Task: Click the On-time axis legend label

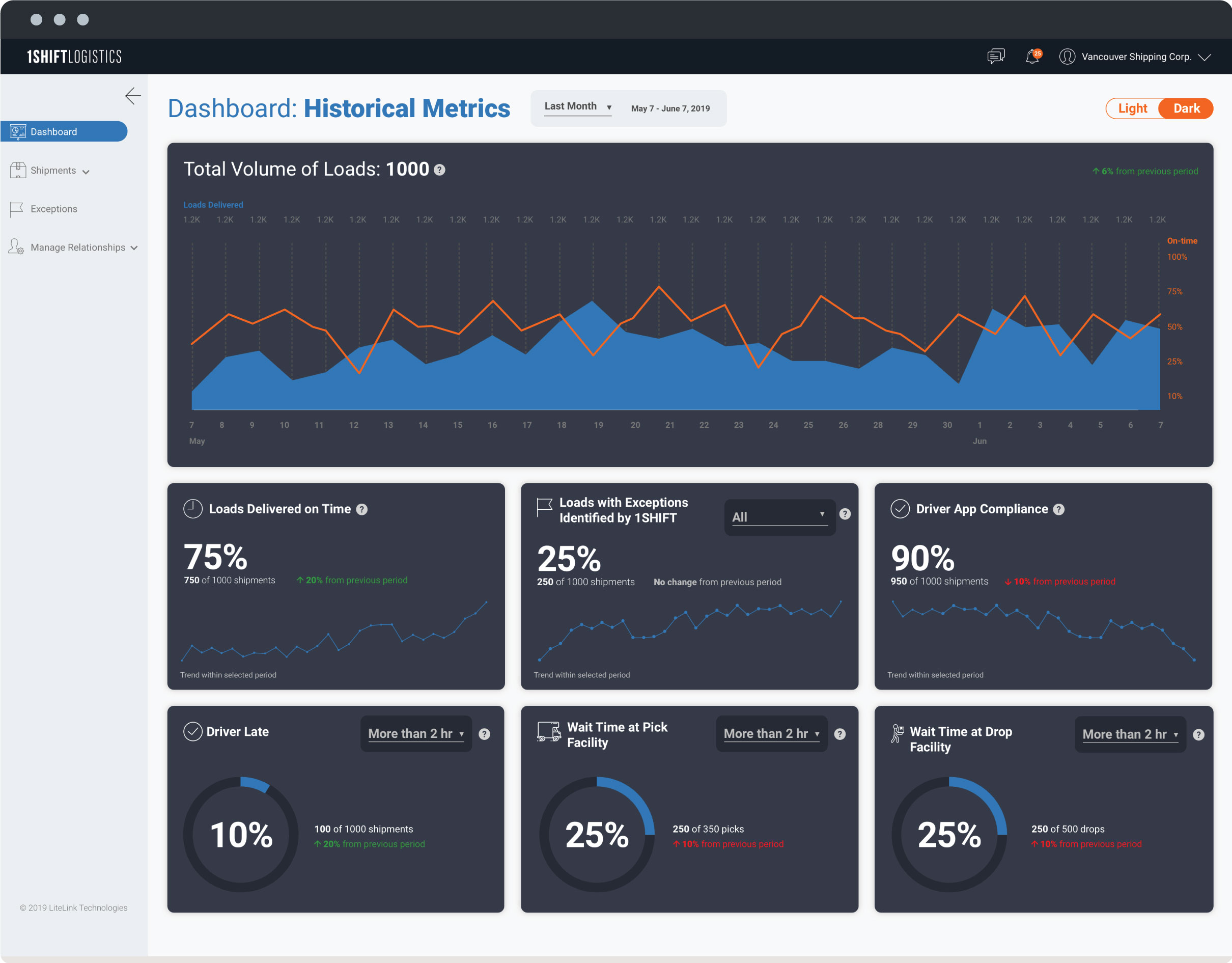Action: point(1182,241)
